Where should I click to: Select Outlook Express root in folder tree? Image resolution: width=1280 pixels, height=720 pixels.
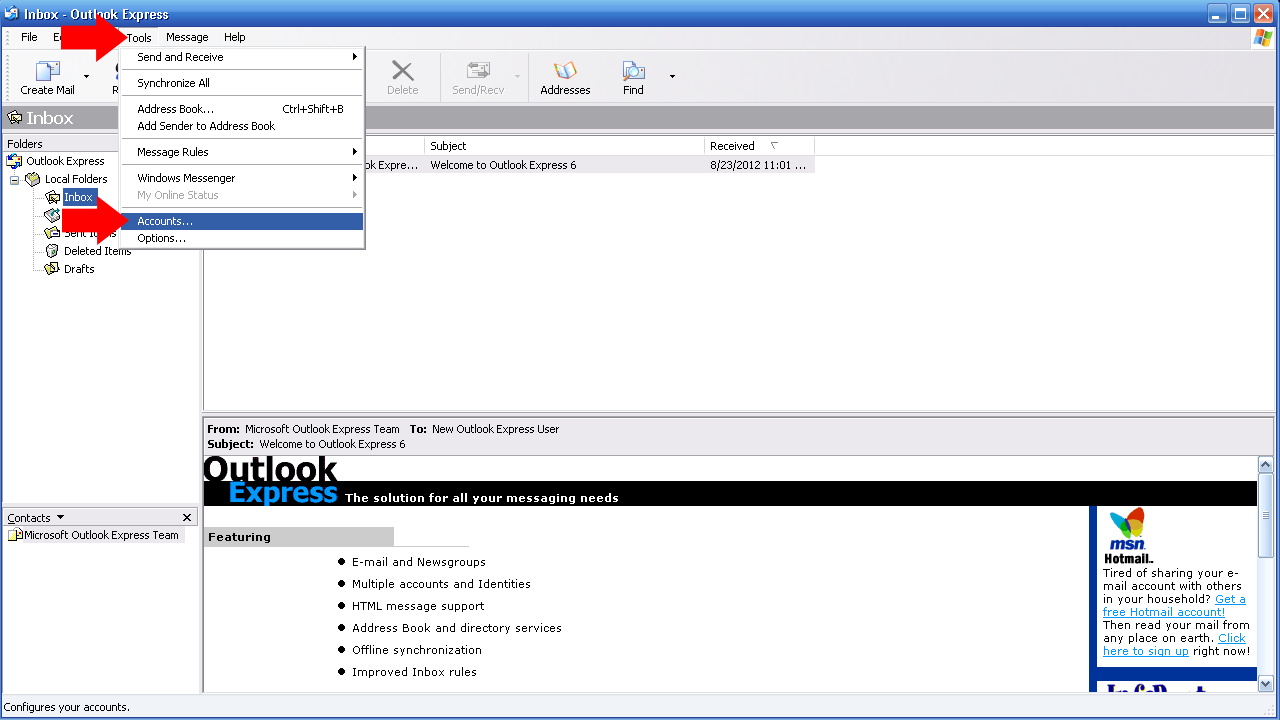(x=65, y=161)
